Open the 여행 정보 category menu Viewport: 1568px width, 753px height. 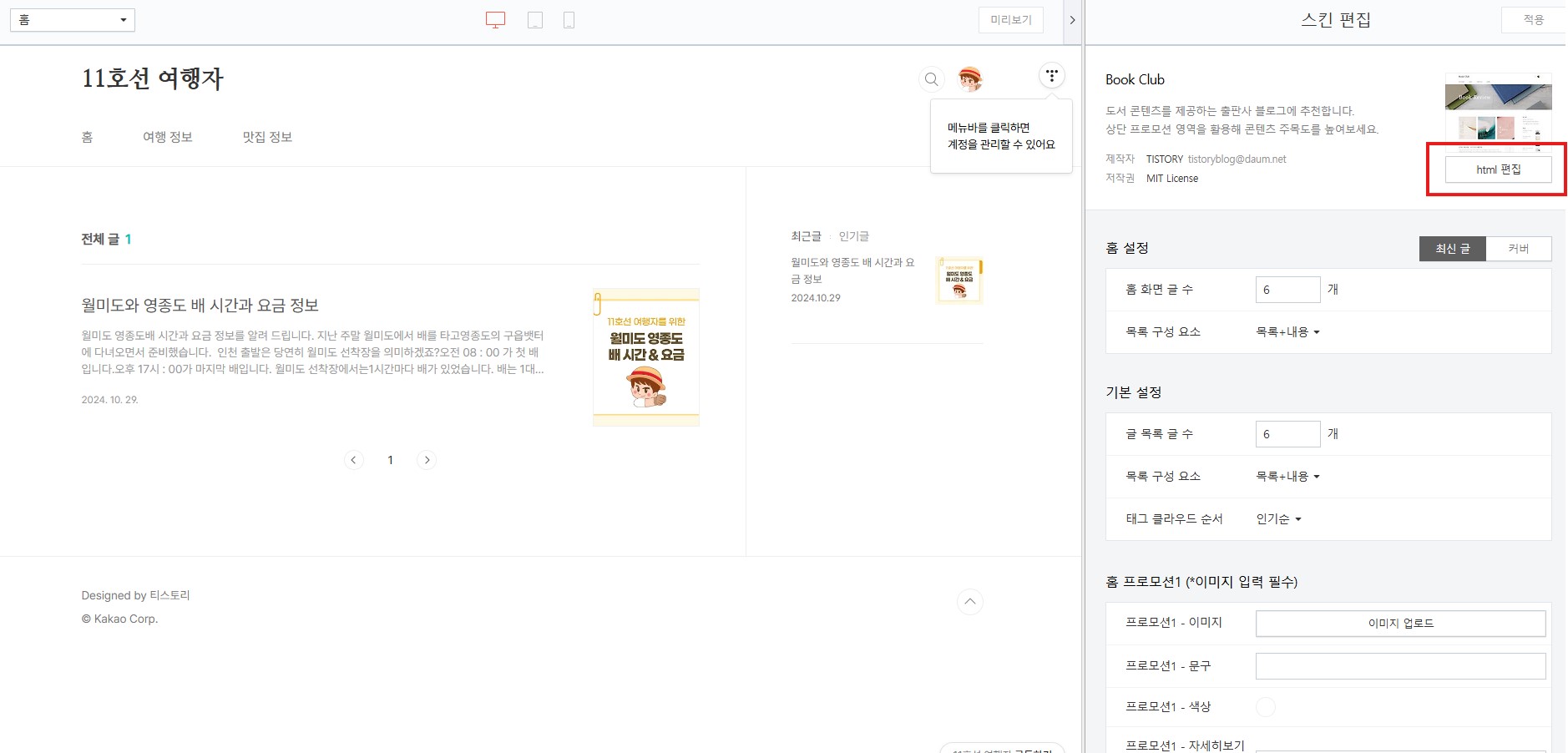click(168, 137)
